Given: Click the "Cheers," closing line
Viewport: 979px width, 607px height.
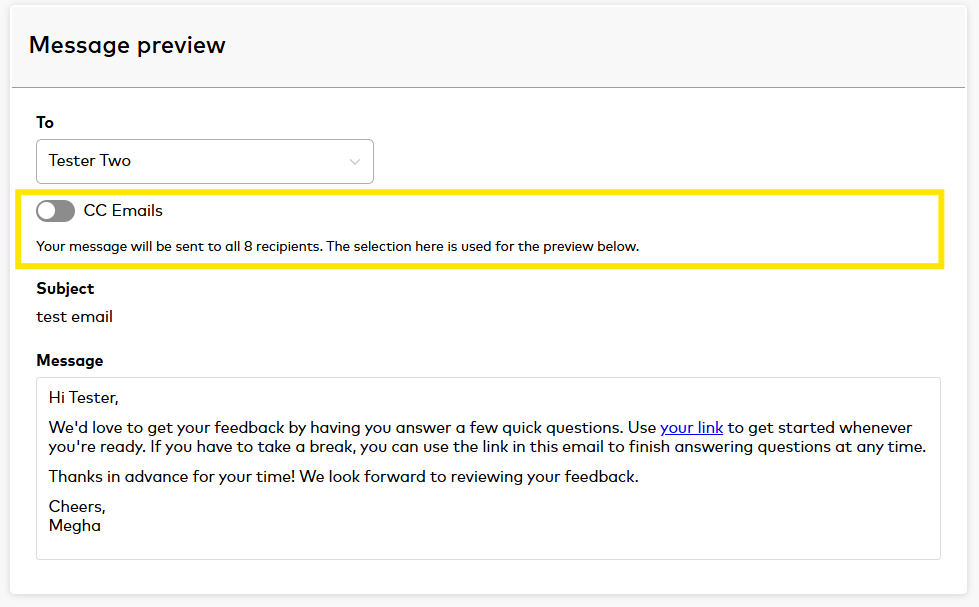Looking at the screenshot, I should coord(77,507).
